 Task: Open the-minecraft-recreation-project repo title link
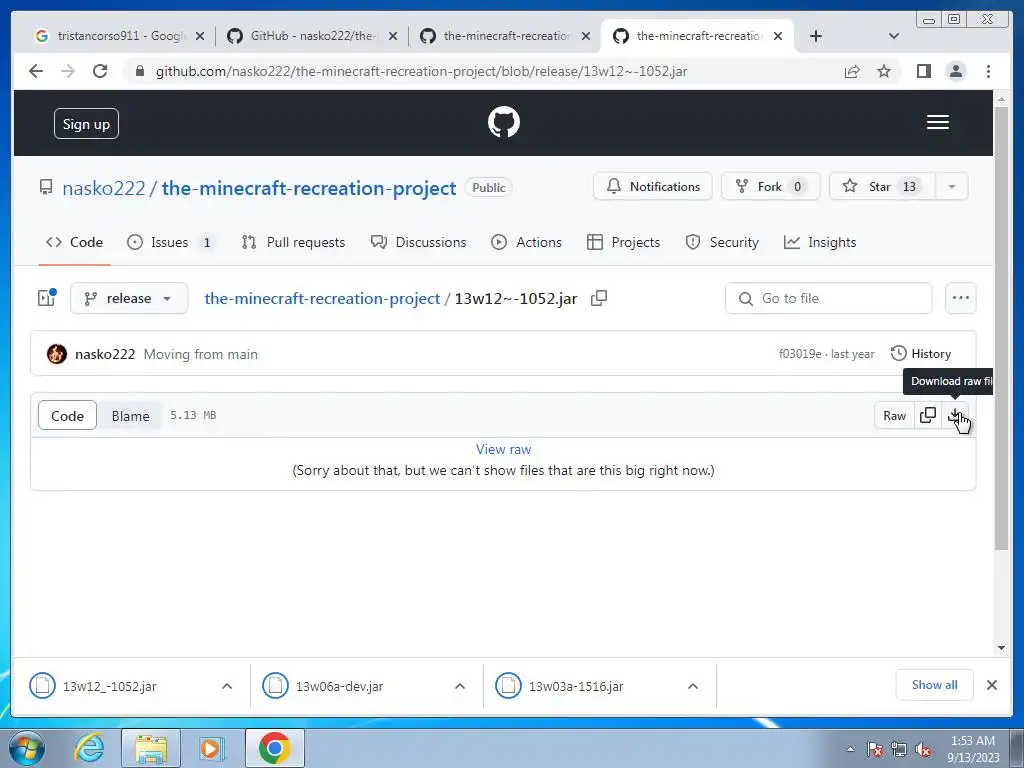[x=309, y=188]
